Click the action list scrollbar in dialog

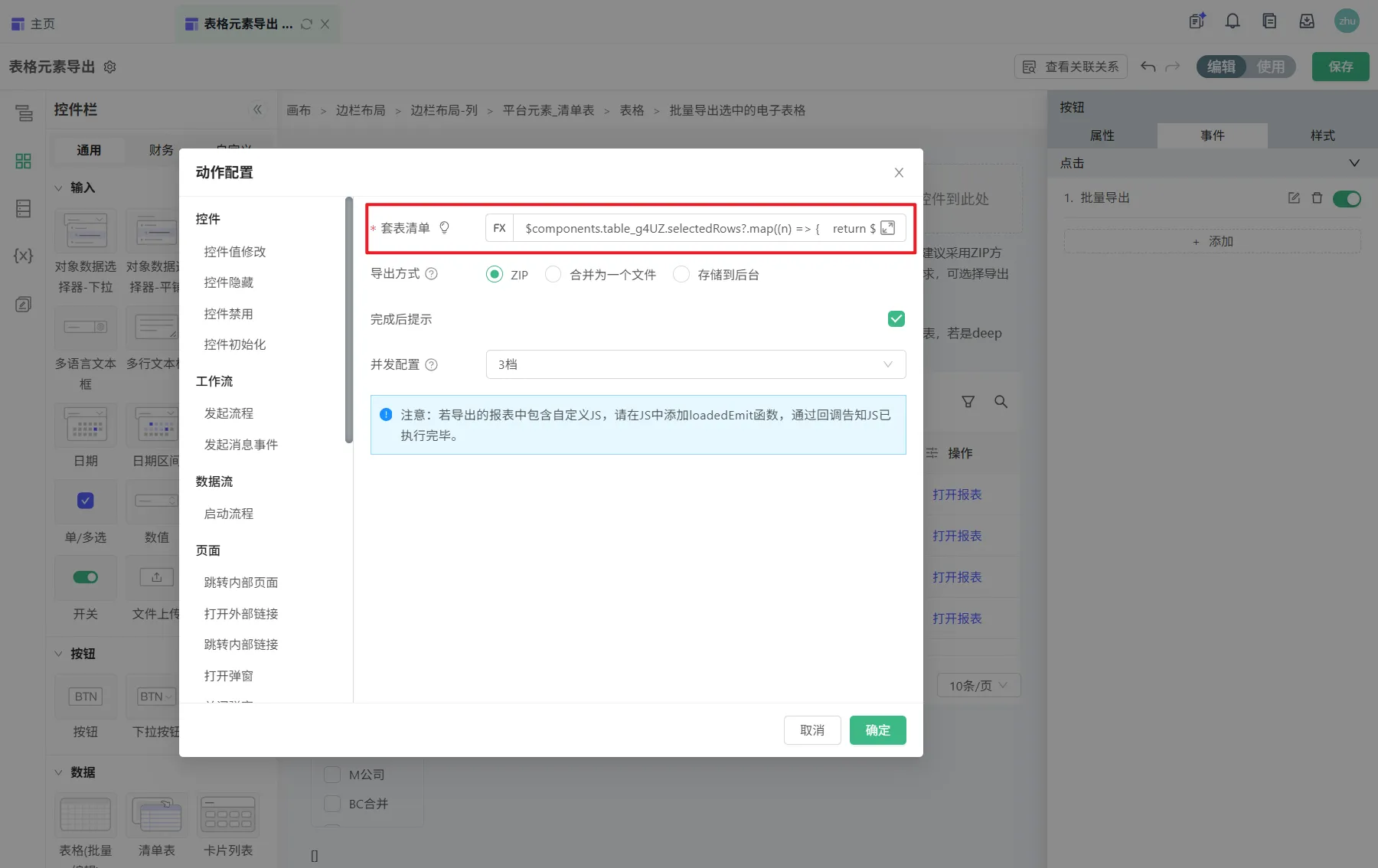[349, 320]
